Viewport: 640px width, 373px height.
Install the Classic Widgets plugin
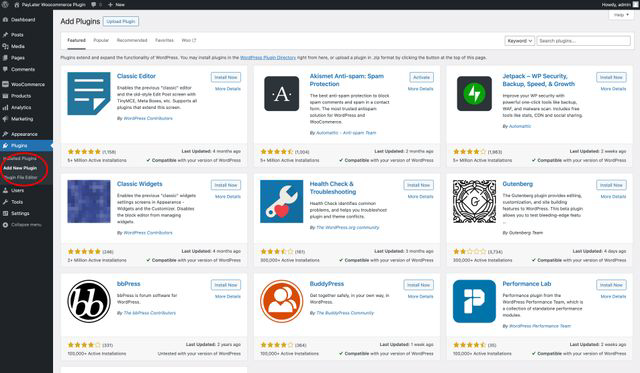226,185
